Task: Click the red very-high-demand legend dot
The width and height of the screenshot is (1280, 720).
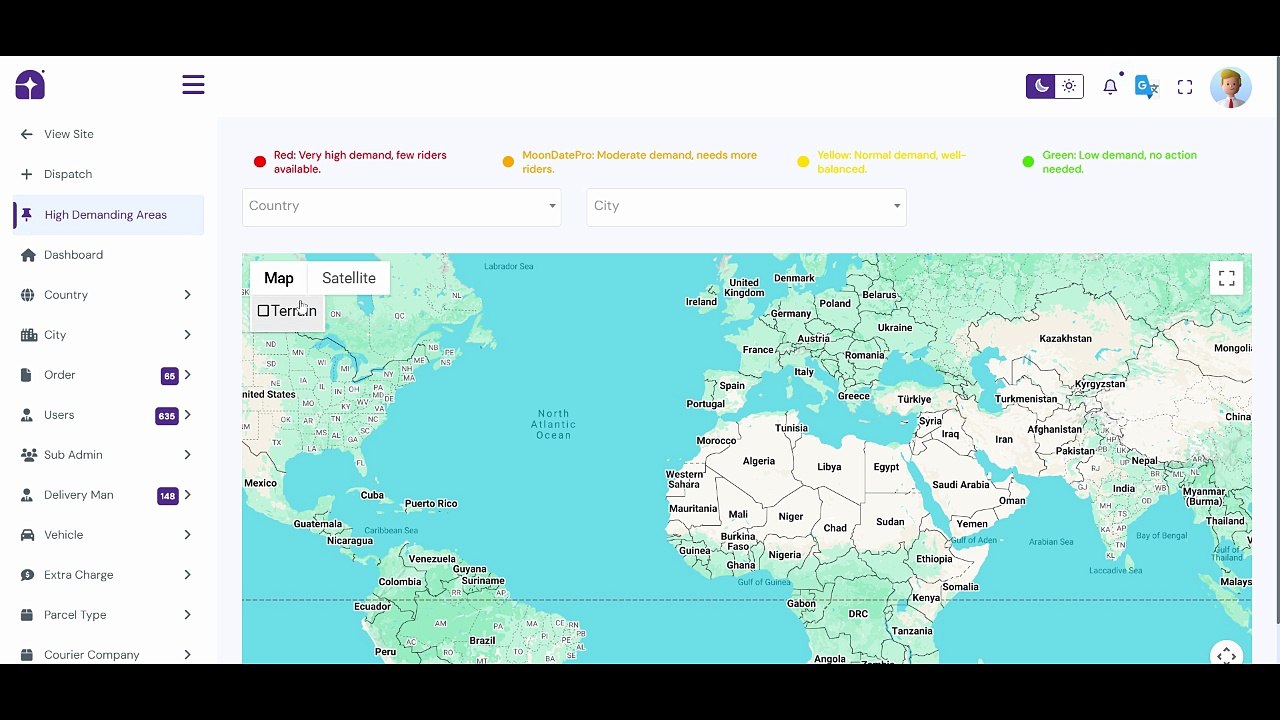Action: pyautogui.click(x=260, y=162)
